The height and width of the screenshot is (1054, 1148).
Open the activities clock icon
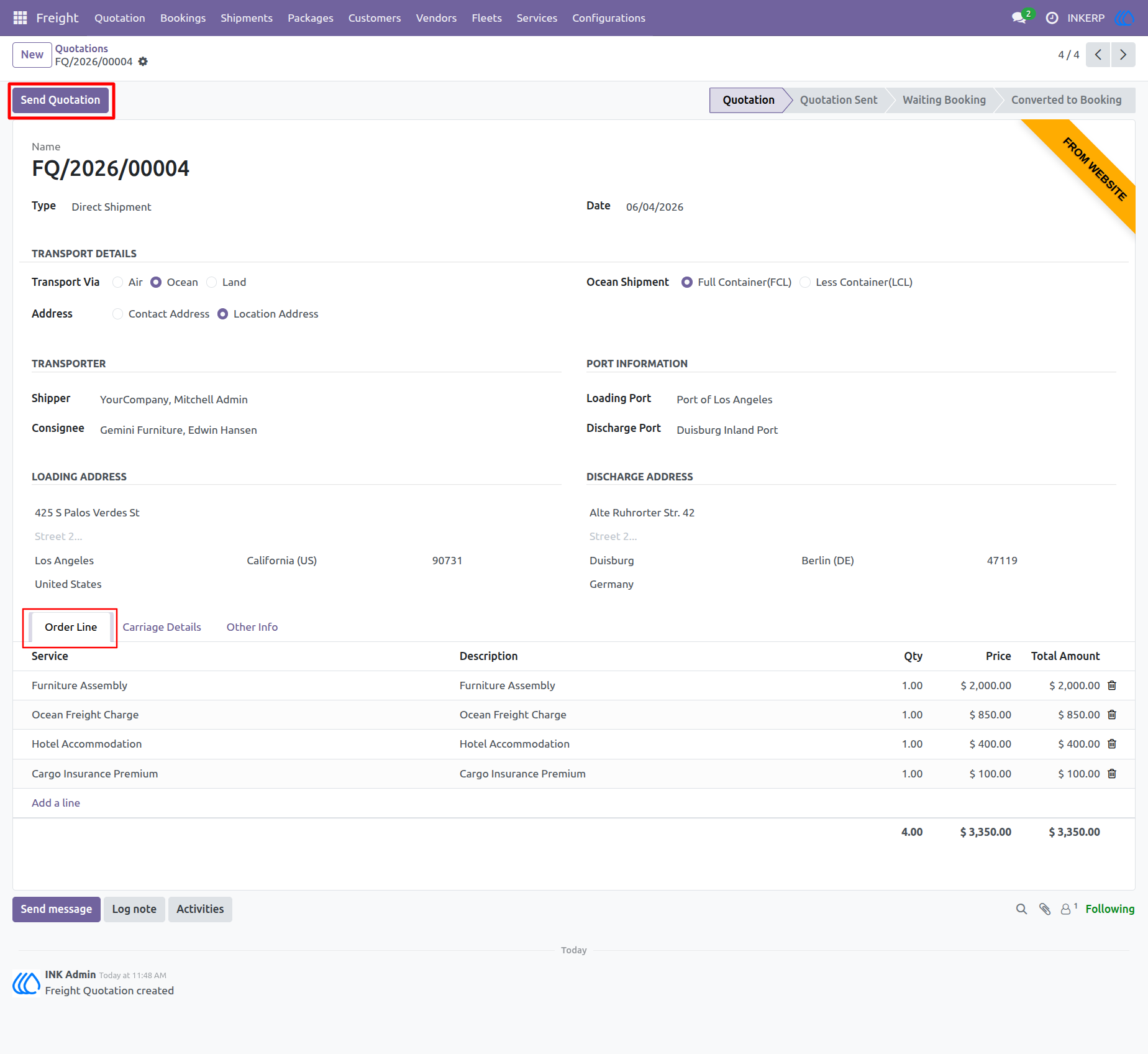[x=1052, y=18]
